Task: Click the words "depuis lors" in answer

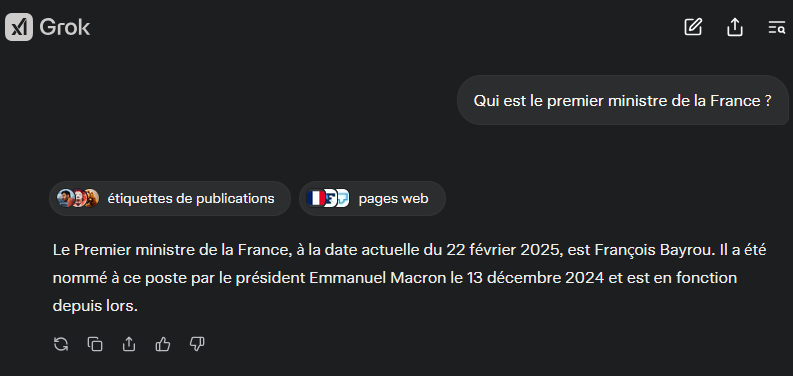Action: pyautogui.click(x=94, y=307)
